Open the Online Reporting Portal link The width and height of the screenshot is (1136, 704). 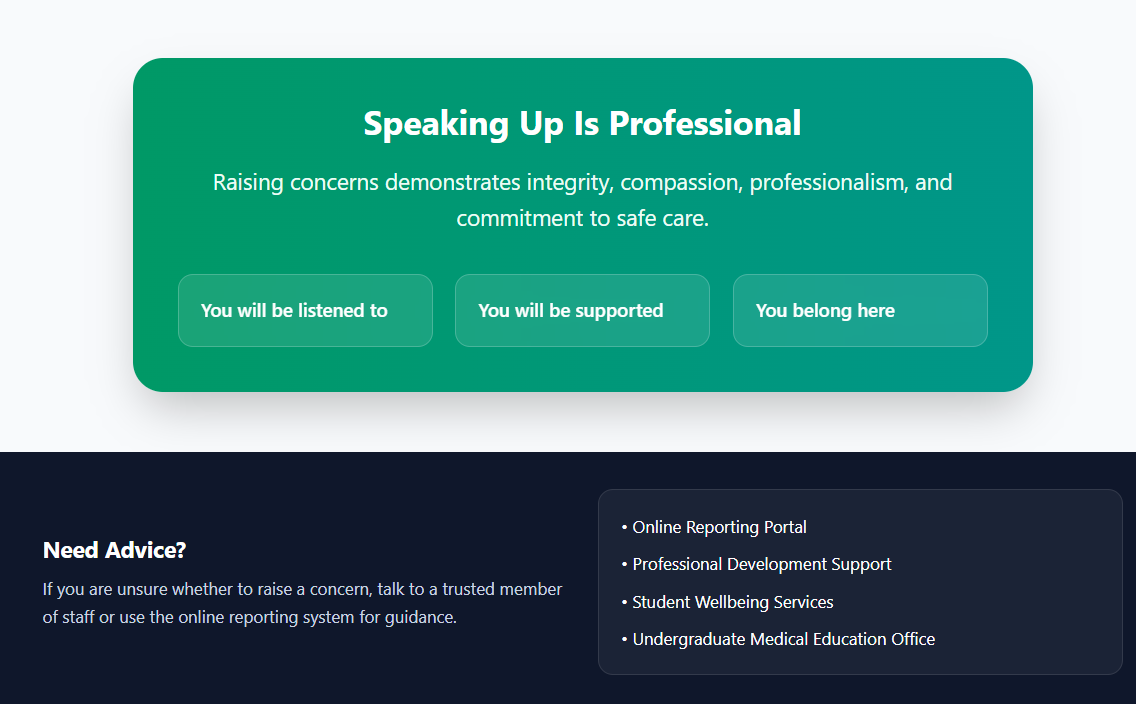[719, 527]
